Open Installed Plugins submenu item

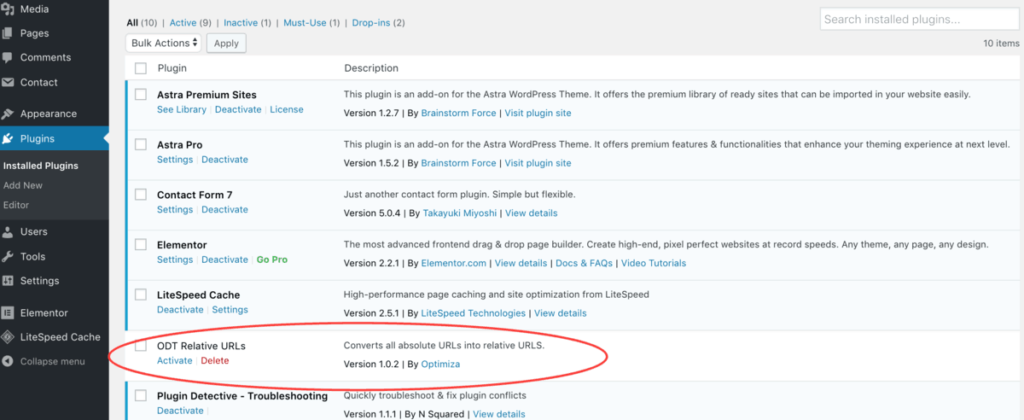coord(40,166)
